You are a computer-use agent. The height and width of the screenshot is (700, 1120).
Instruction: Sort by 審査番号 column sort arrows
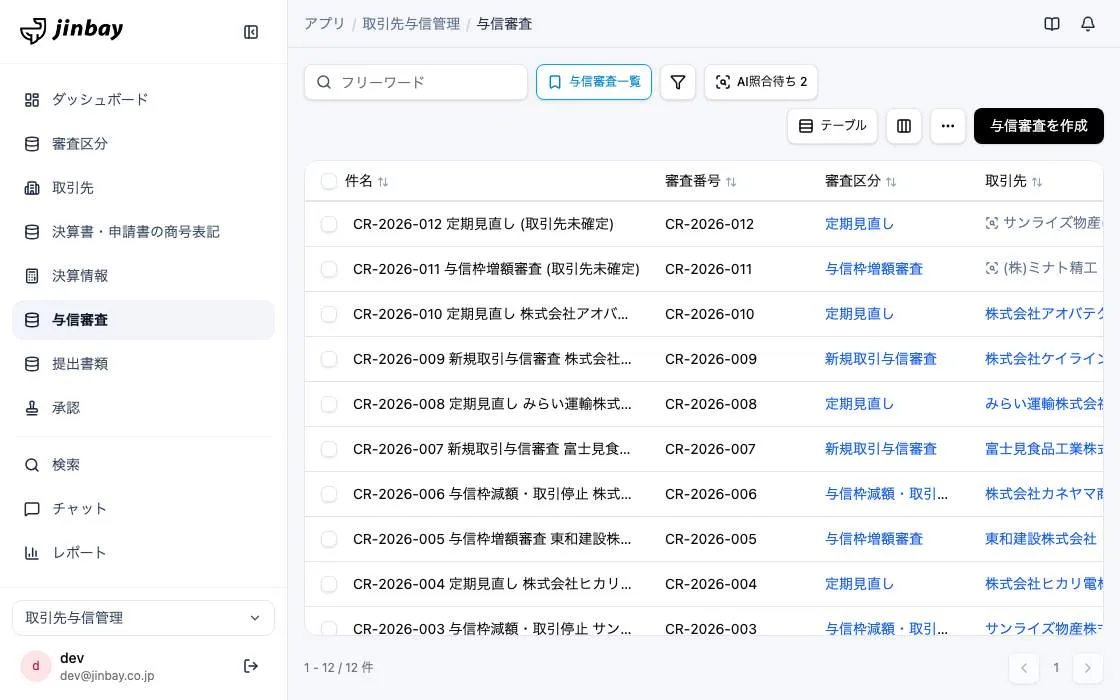[731, 182]
